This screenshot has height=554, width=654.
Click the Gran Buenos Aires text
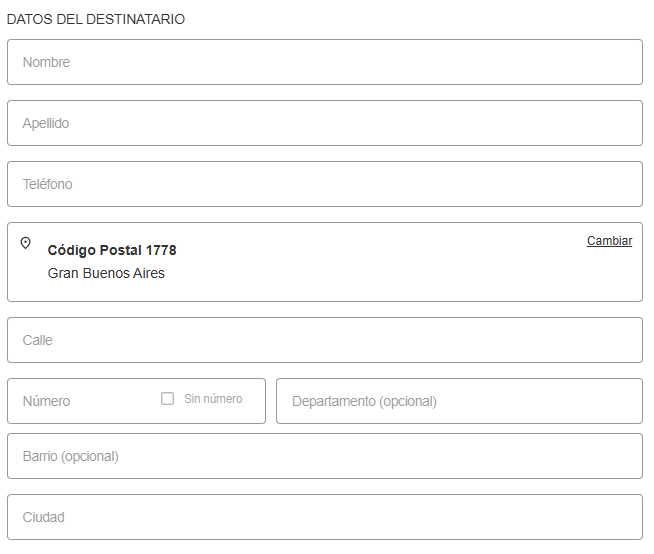point(106,273)
